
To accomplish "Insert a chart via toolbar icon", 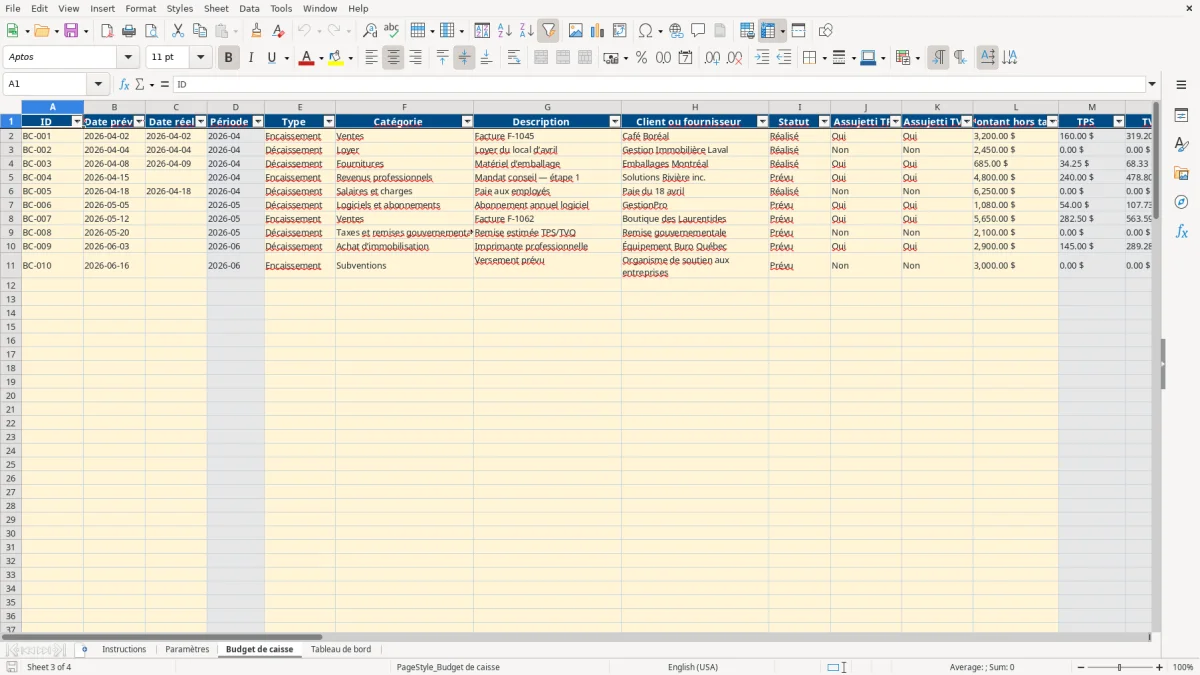I will [598, 31].
